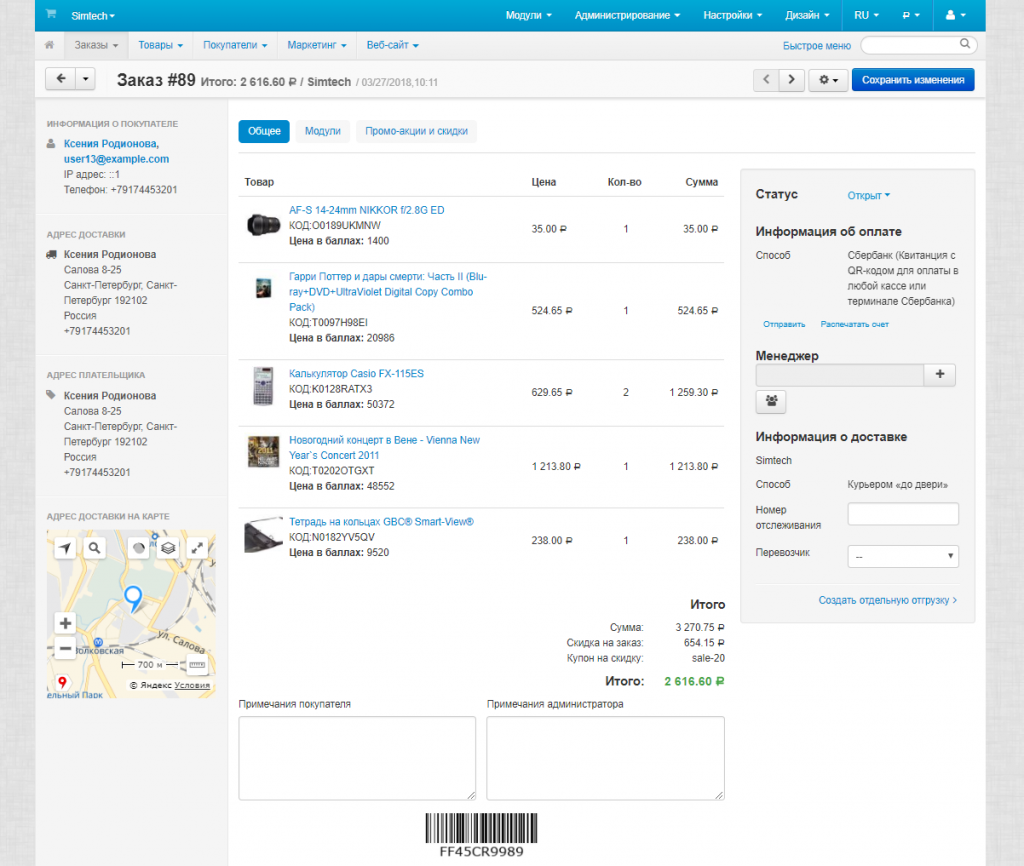This screenshot has height=866, width=1024.
Task: Open Yandex Условия link on map
Action: click(192, 685)
